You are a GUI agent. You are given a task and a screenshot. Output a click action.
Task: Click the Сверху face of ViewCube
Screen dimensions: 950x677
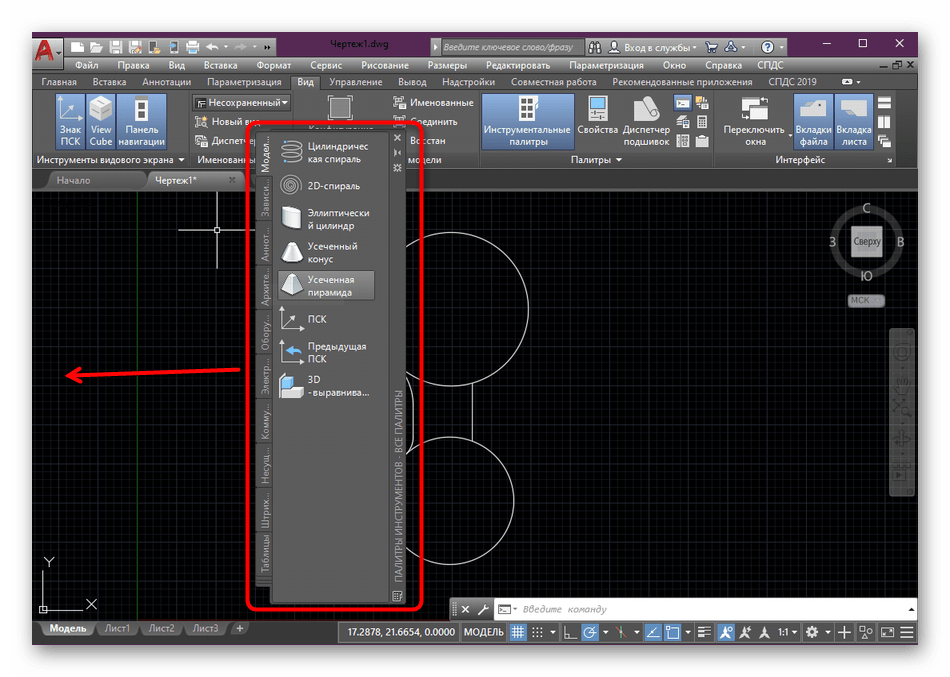(x=866, y=242)
